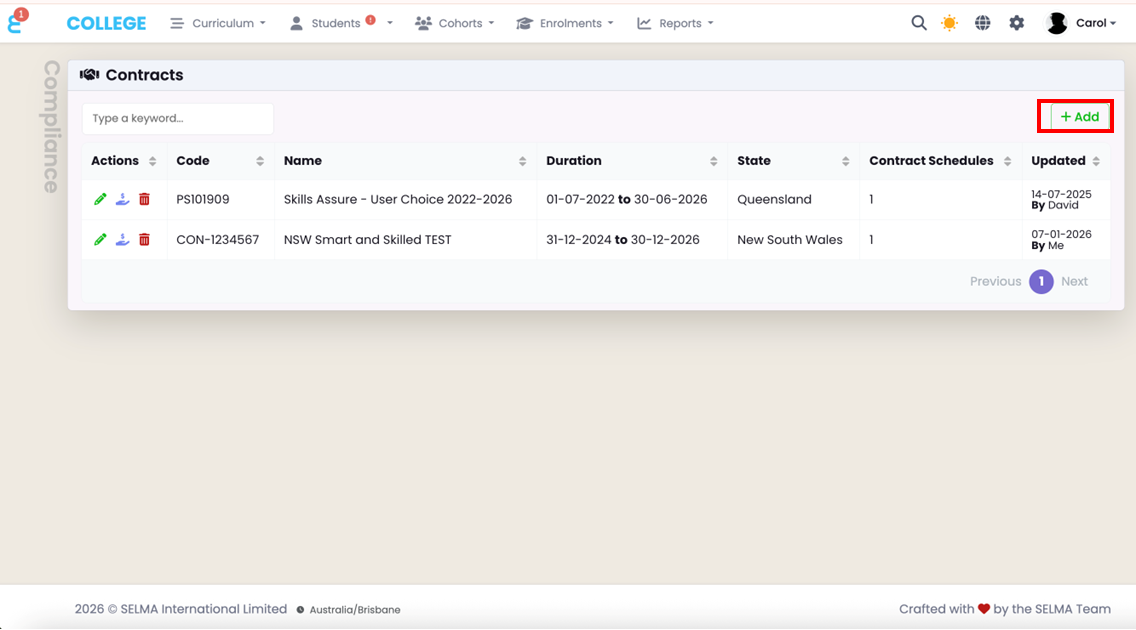1136x630 pixels.
Task: Open the Students dropdown menu
Action: pos(340,23)
